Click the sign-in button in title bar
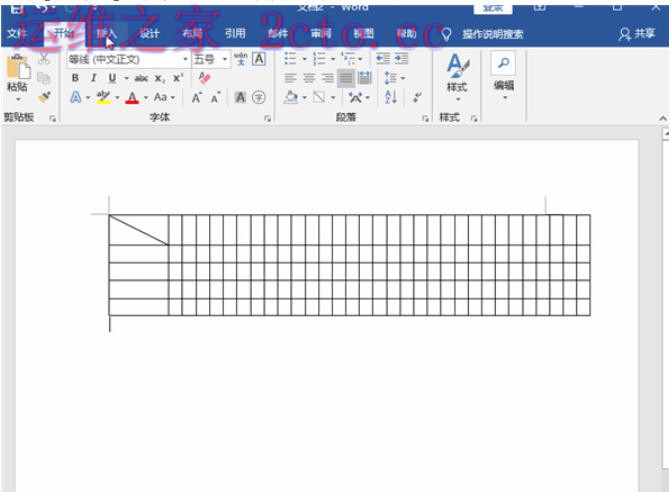Image resolution: width=669 pixels, height=492 pixels. pyautogui.click(x=493, y=7)
